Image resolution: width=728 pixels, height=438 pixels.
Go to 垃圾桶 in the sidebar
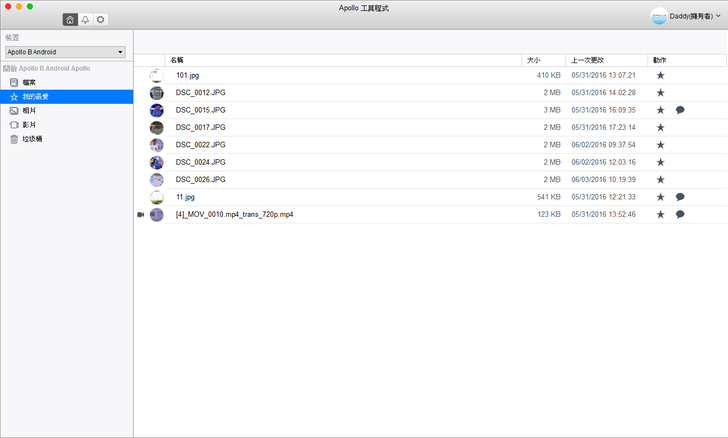(32, 139)
